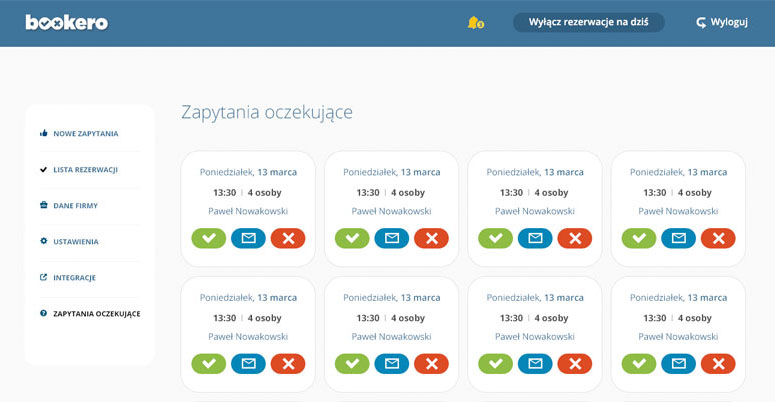Accept the first request in top row
Image resolution: width=775 pixels, height=402 pixels.
click(x=208, y=238)
